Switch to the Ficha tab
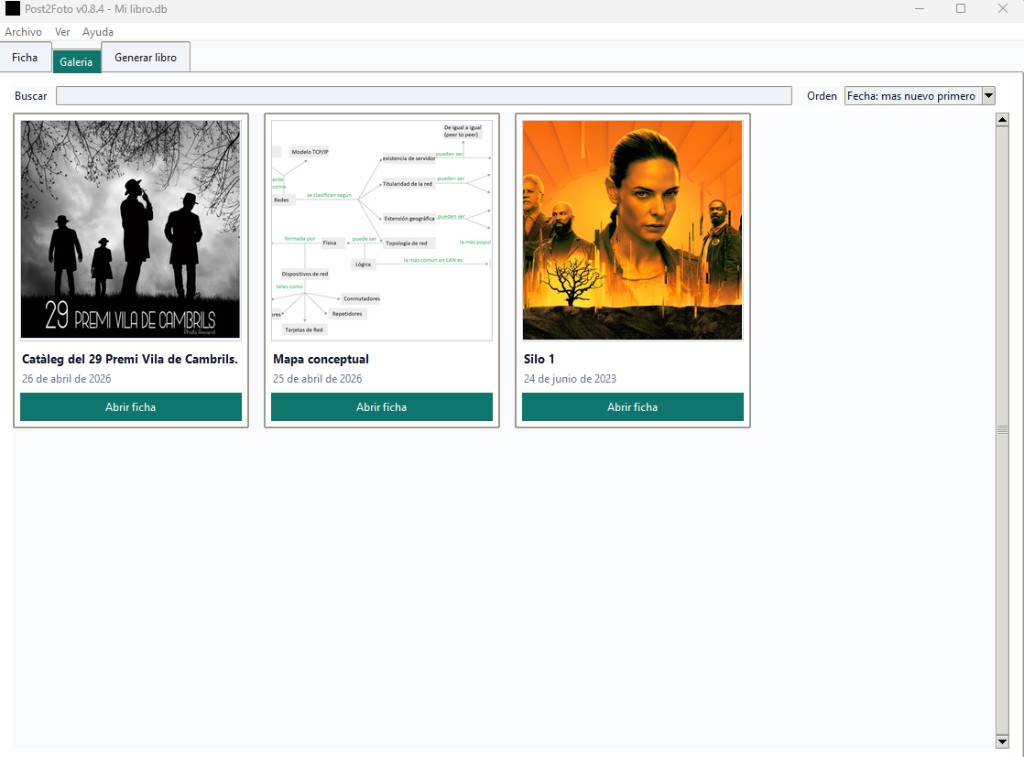1024x757 pixels. click(25, 57)
